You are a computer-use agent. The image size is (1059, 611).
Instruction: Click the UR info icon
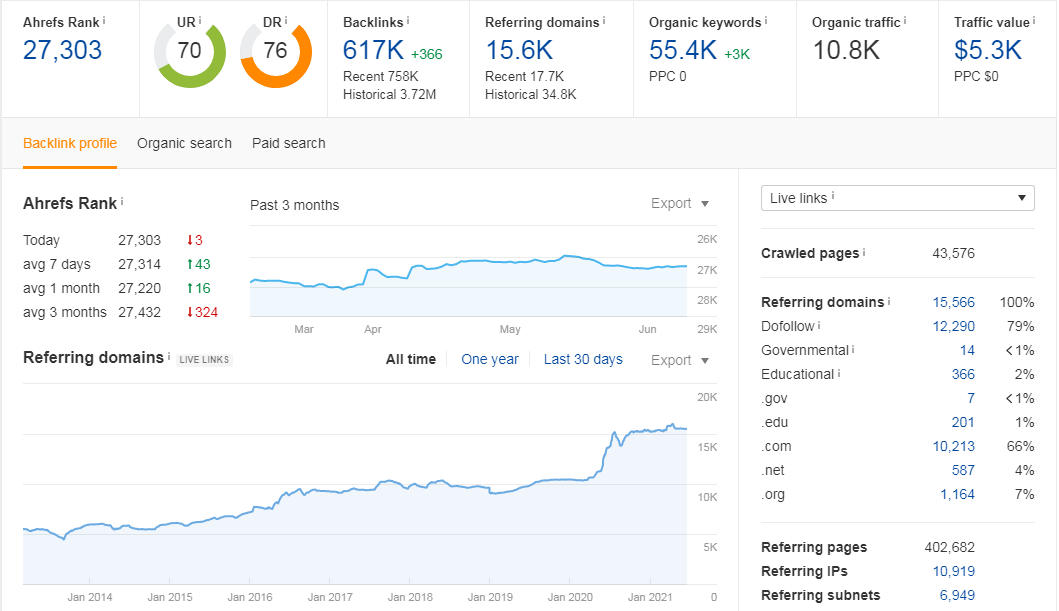[200, 20]
